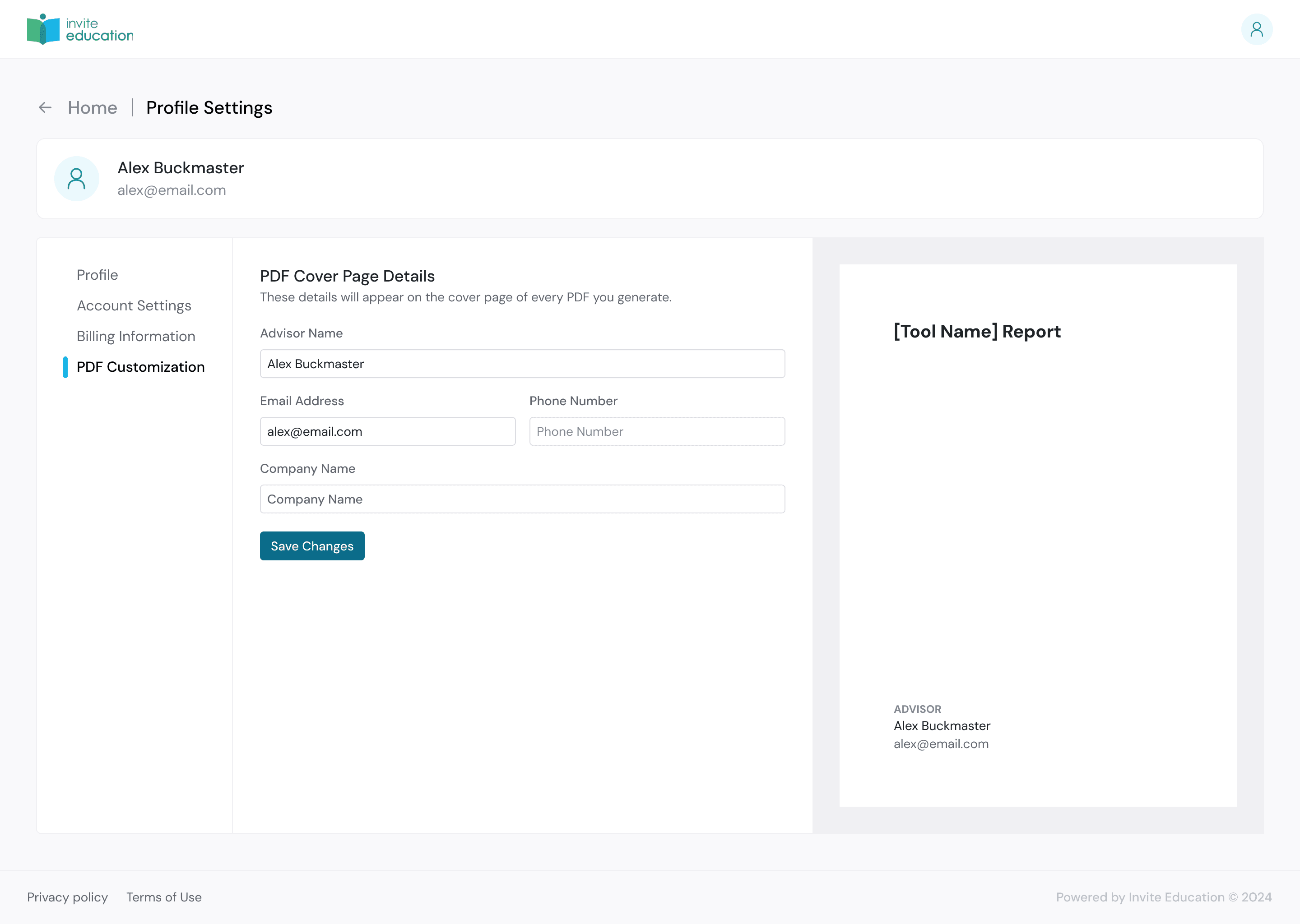Click the back arrow beside Home

point(45,107)
